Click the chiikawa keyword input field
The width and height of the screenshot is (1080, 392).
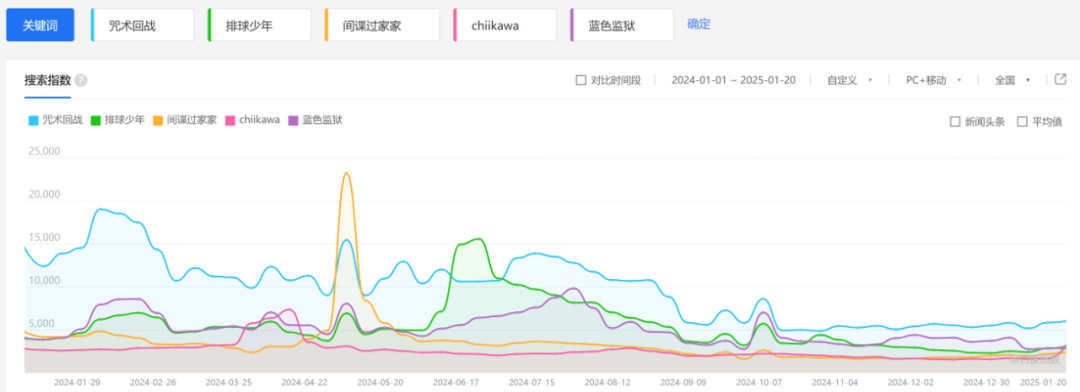[506, 25]
